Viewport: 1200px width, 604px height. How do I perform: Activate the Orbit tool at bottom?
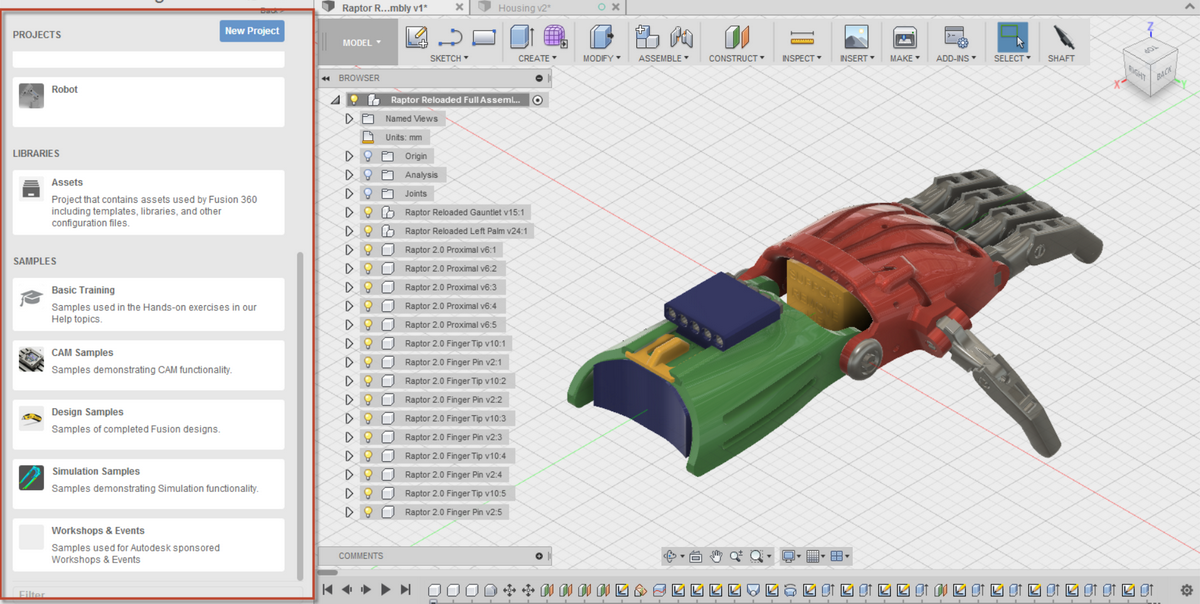pyautogui.click(x=670, y=556)
